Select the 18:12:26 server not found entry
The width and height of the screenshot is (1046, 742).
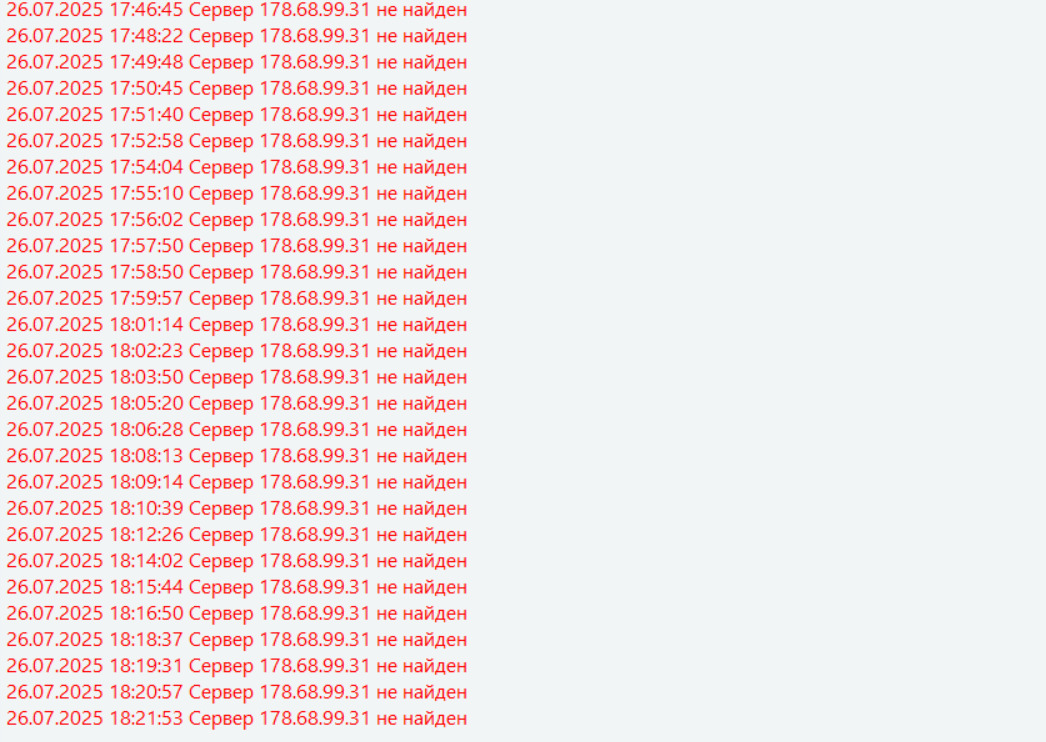237,534
